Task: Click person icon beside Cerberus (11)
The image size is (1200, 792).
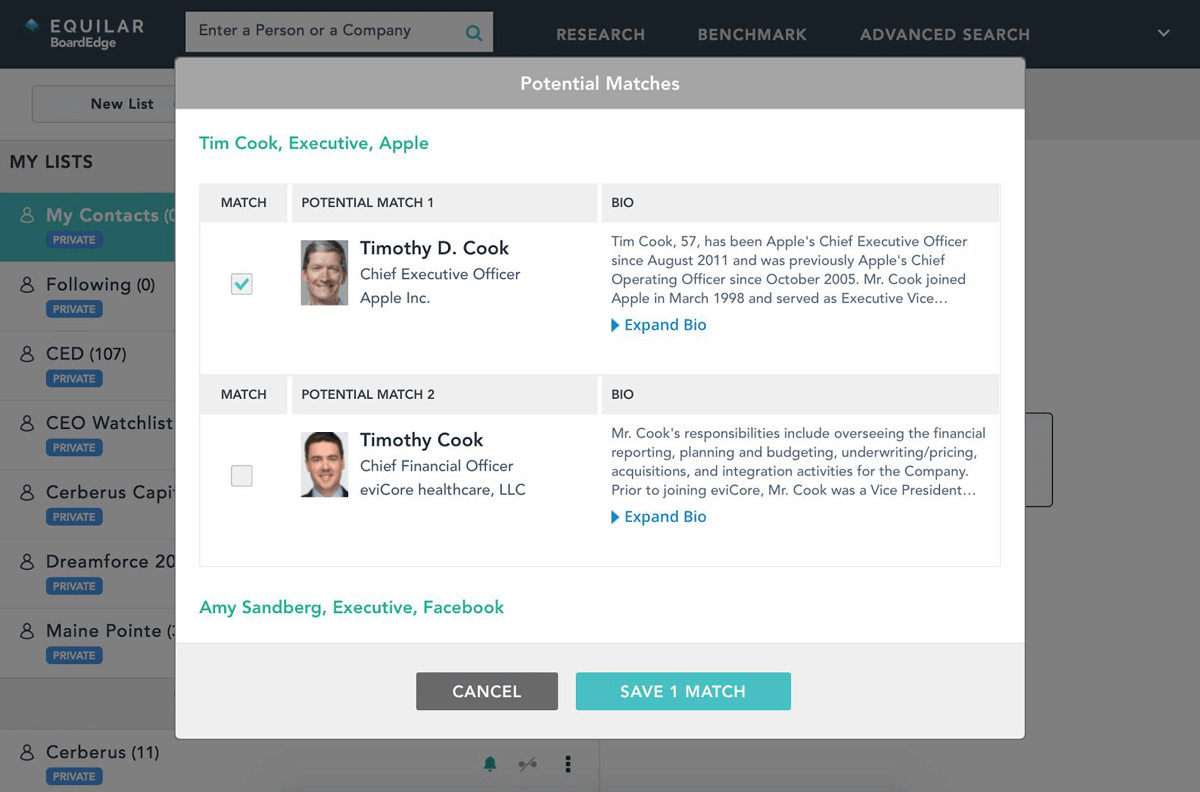Action: [x=28, y=752]
